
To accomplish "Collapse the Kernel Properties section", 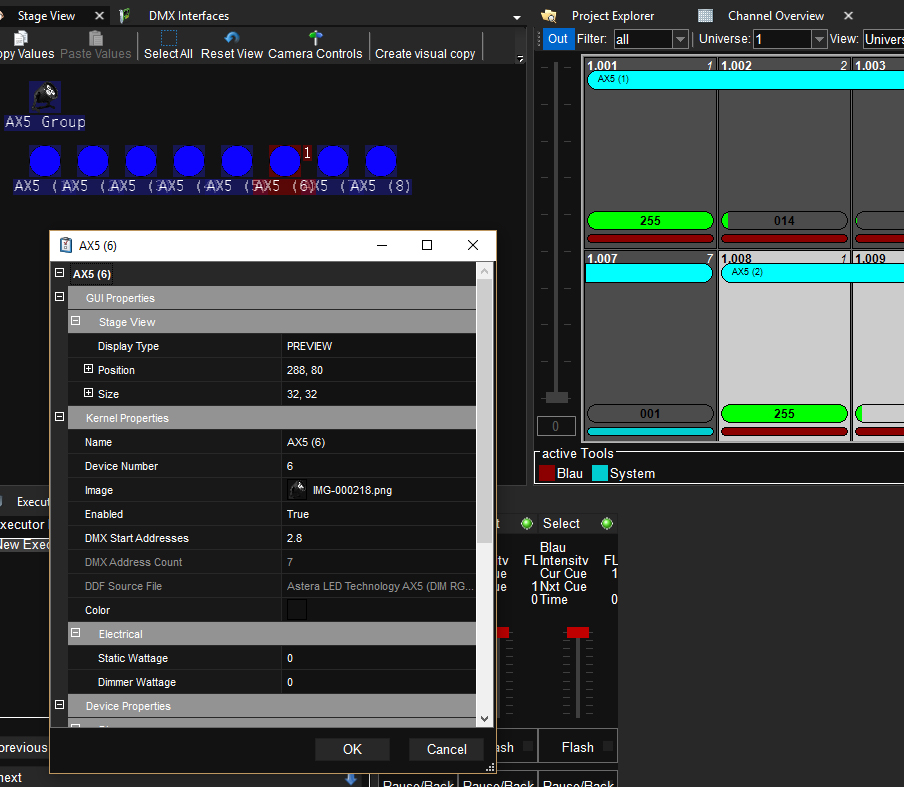I will 59,418.
